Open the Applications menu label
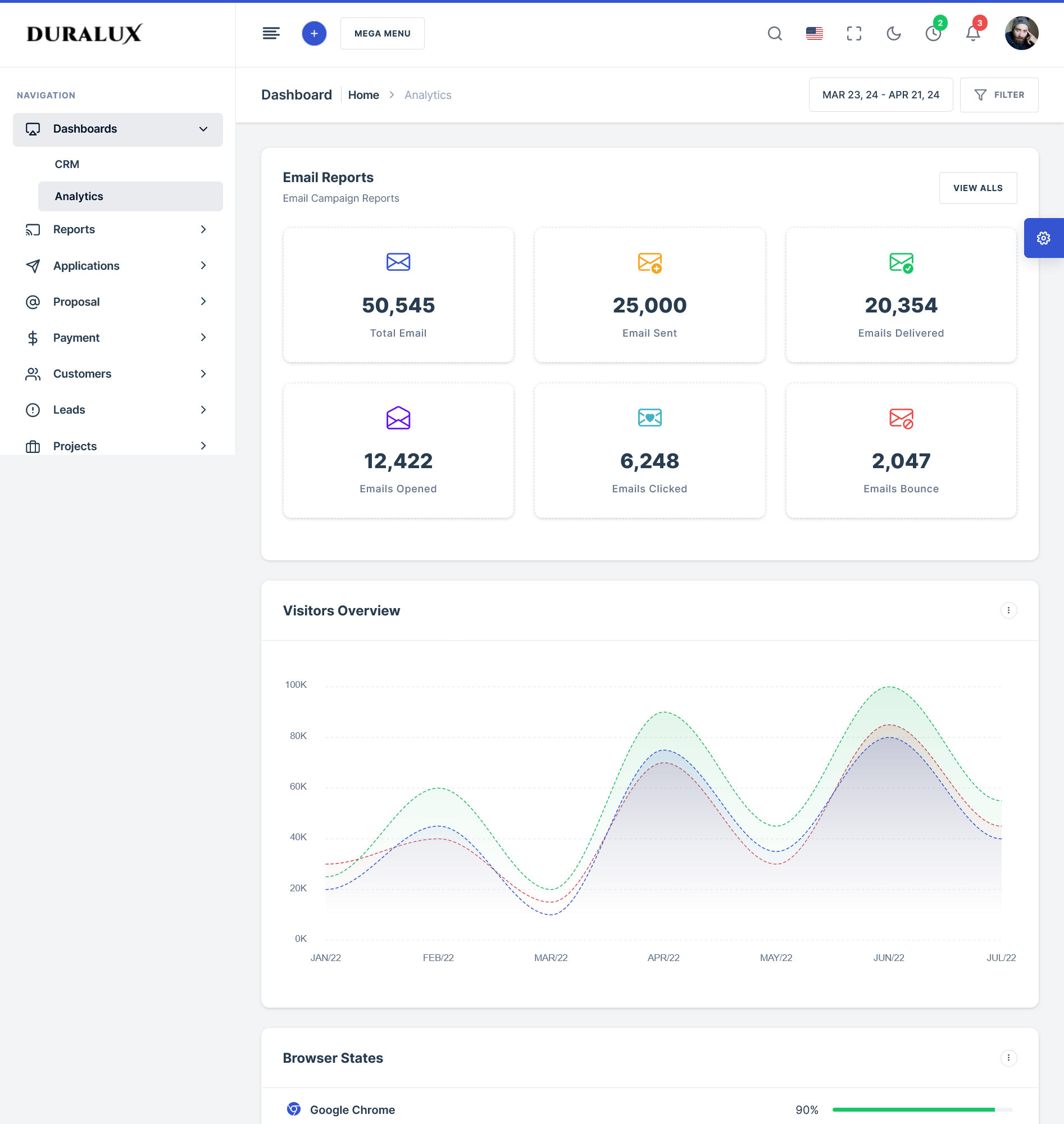 click(x=86, y=265)
